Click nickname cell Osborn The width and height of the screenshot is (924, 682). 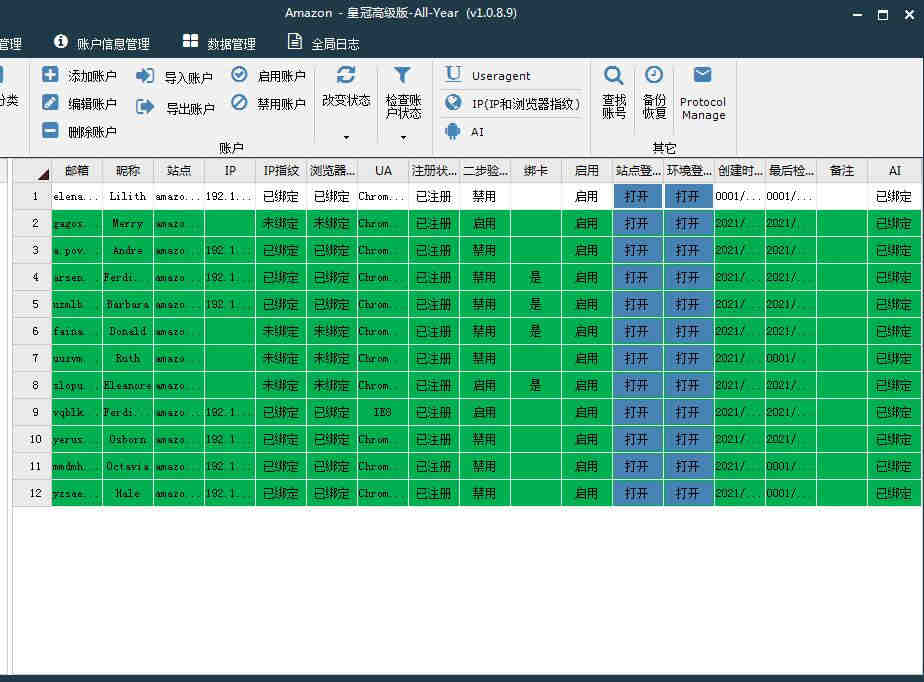point(128,439)
